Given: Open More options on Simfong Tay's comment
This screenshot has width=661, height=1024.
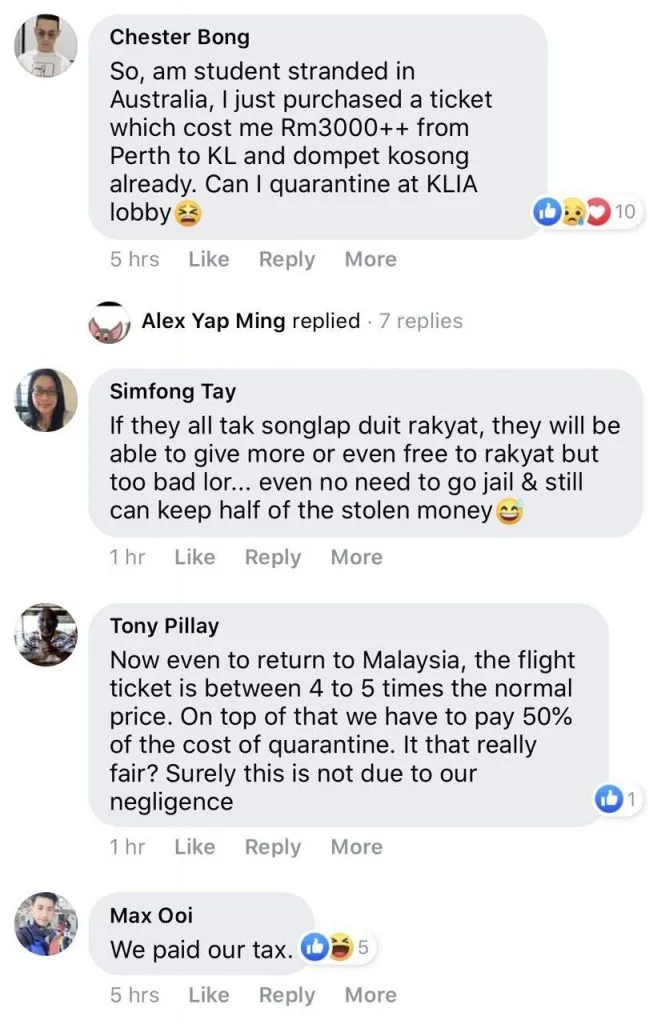Looking at the screenshot, I should 356,557.
